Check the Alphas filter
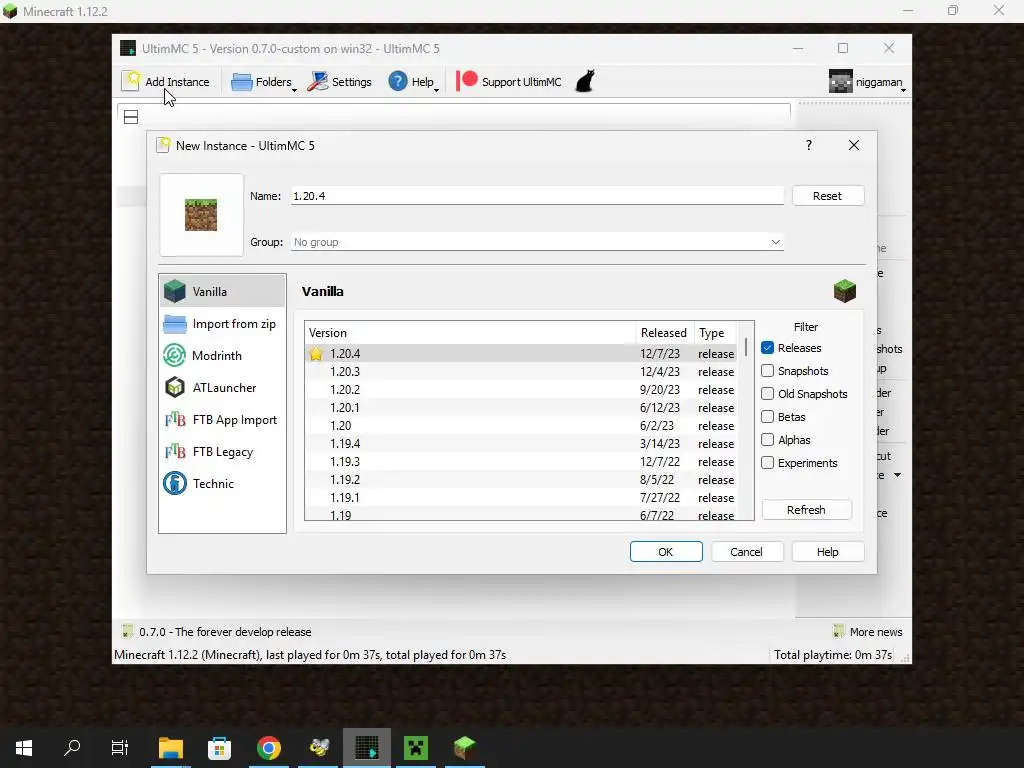 coord(767,440)
